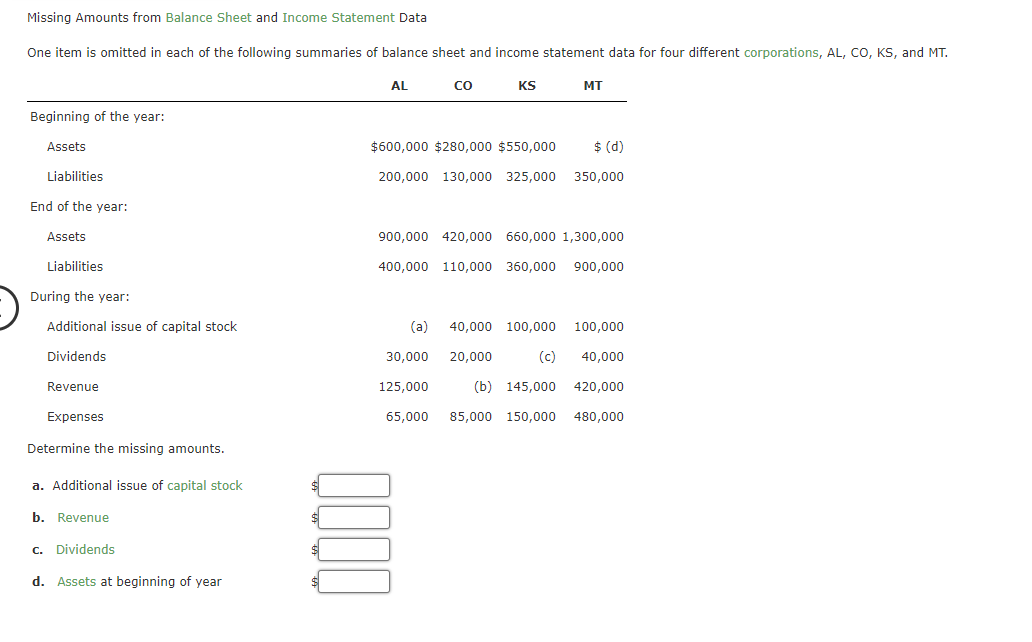This screenshot has width=1032, height=642.
Task: Open the Balance Sheet glossary link
Action: pyautogui.click(x=210, y=17)
